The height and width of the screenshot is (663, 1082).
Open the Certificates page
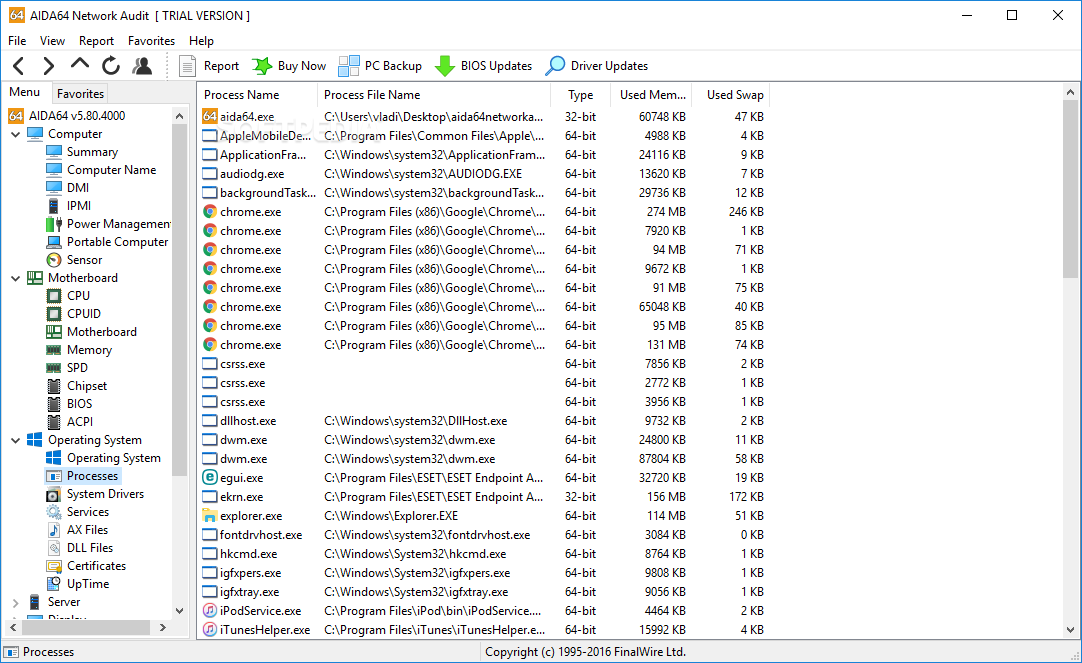pos(86,566)
